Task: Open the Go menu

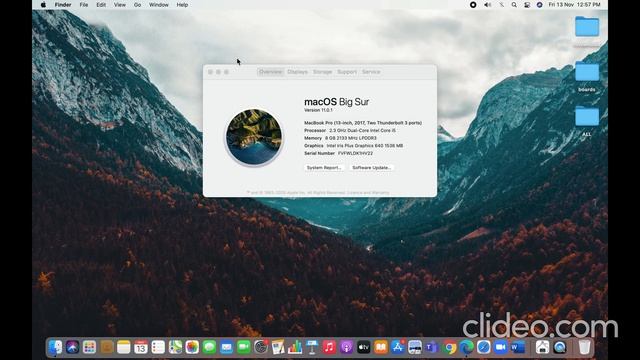Action: click(x=138, y=5)
